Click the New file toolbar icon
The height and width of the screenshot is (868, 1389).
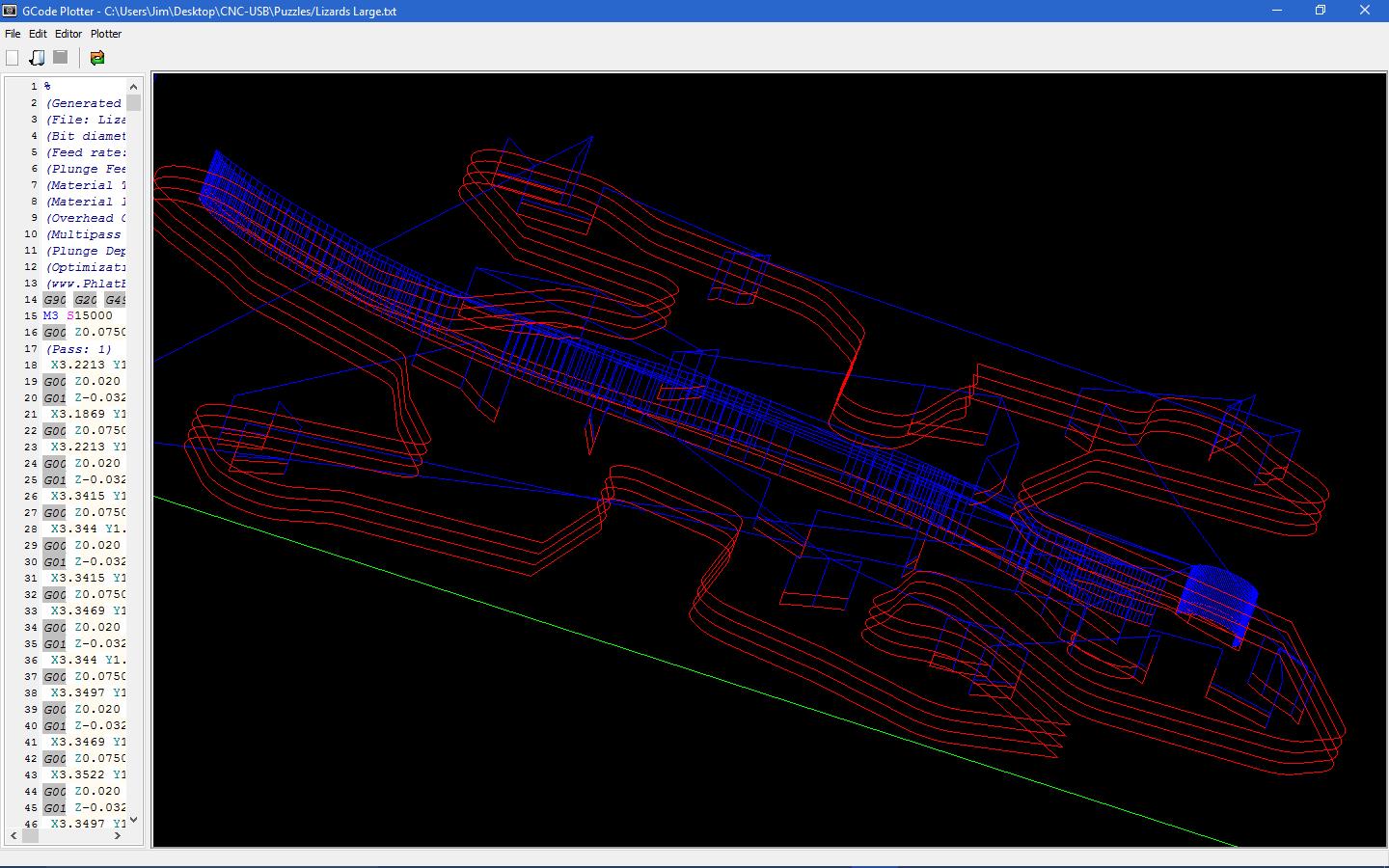(13, 58)
